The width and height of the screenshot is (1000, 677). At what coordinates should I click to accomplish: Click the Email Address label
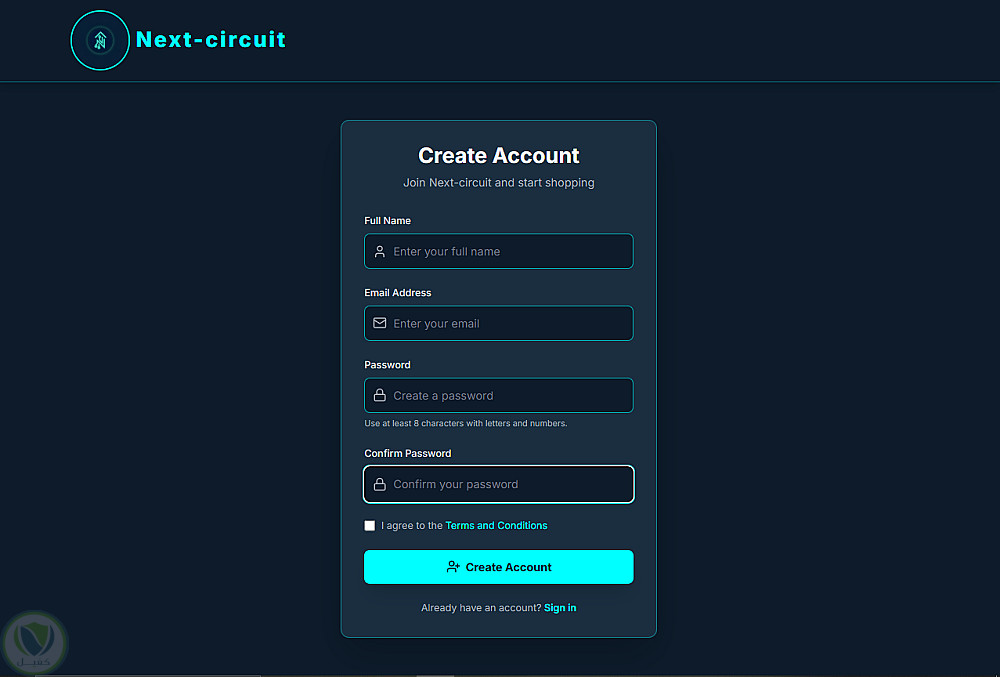(398, 293)
